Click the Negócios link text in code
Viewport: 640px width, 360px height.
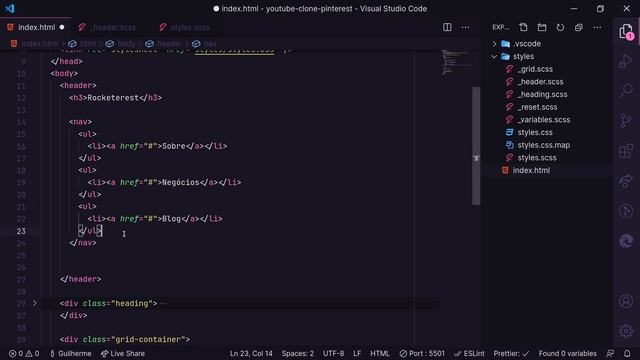pos(181,182)
